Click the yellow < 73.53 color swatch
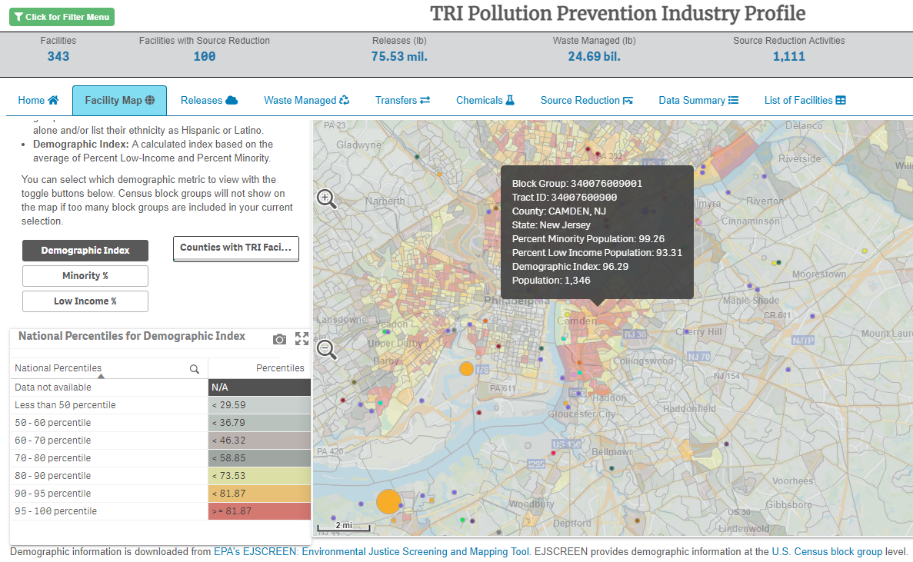This screenshot has width=913, height=562. 260,476
